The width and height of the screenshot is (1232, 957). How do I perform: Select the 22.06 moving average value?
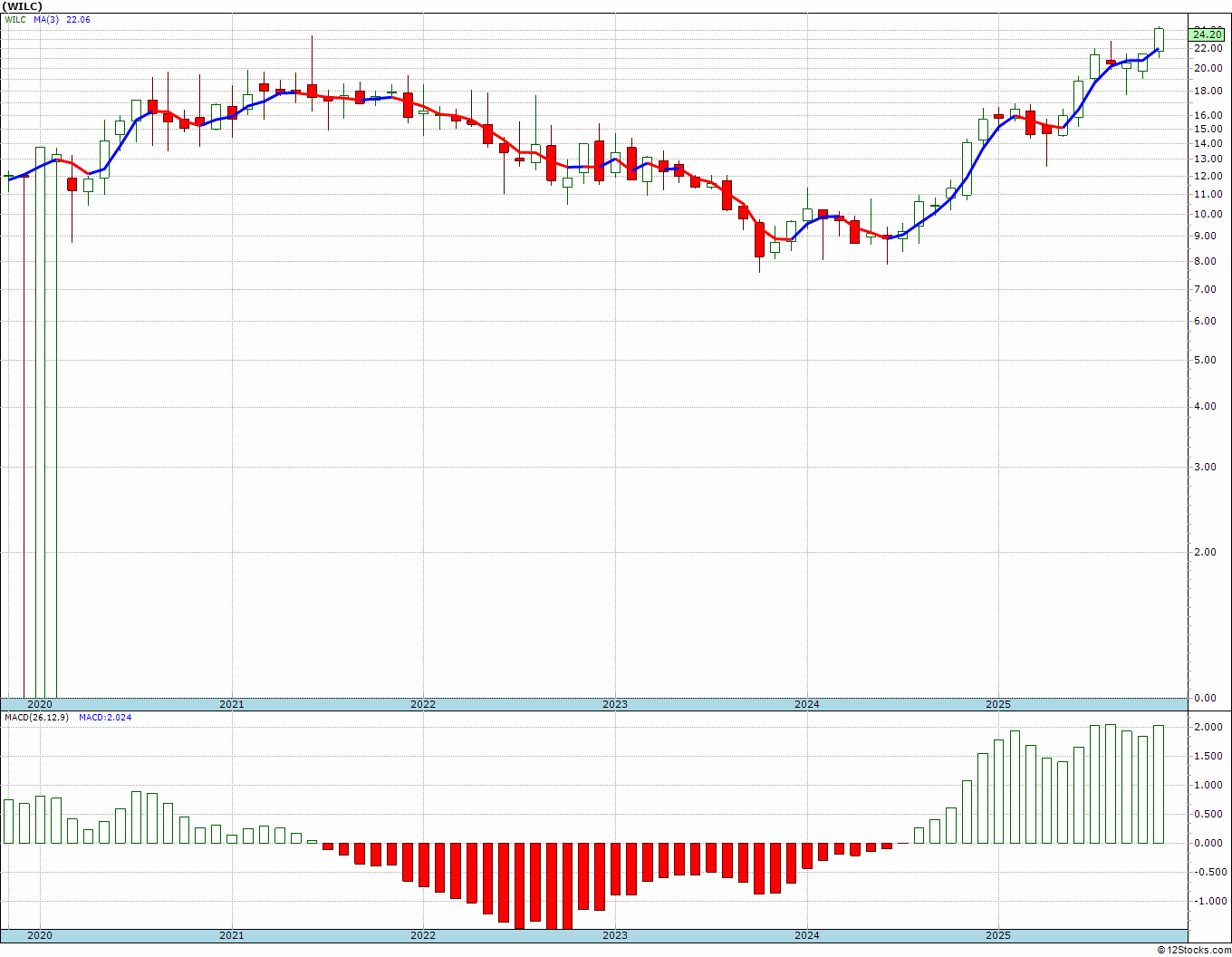tap(79, 20)
